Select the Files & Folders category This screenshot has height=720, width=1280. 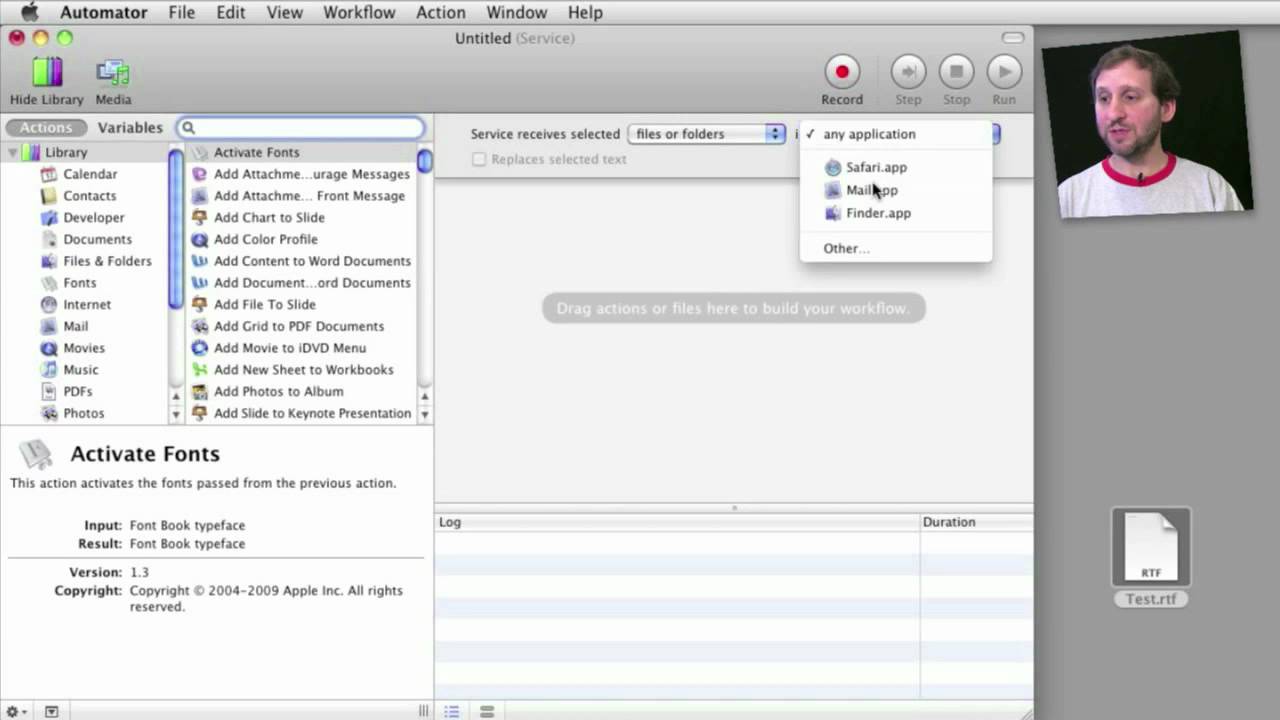tap(107, 261)
